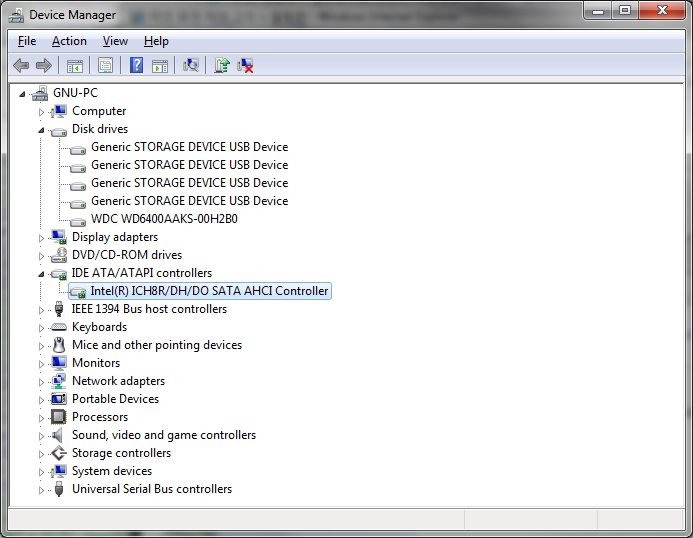
Task: Click the GNU-PC computer root icon
Action: [40, 93]
